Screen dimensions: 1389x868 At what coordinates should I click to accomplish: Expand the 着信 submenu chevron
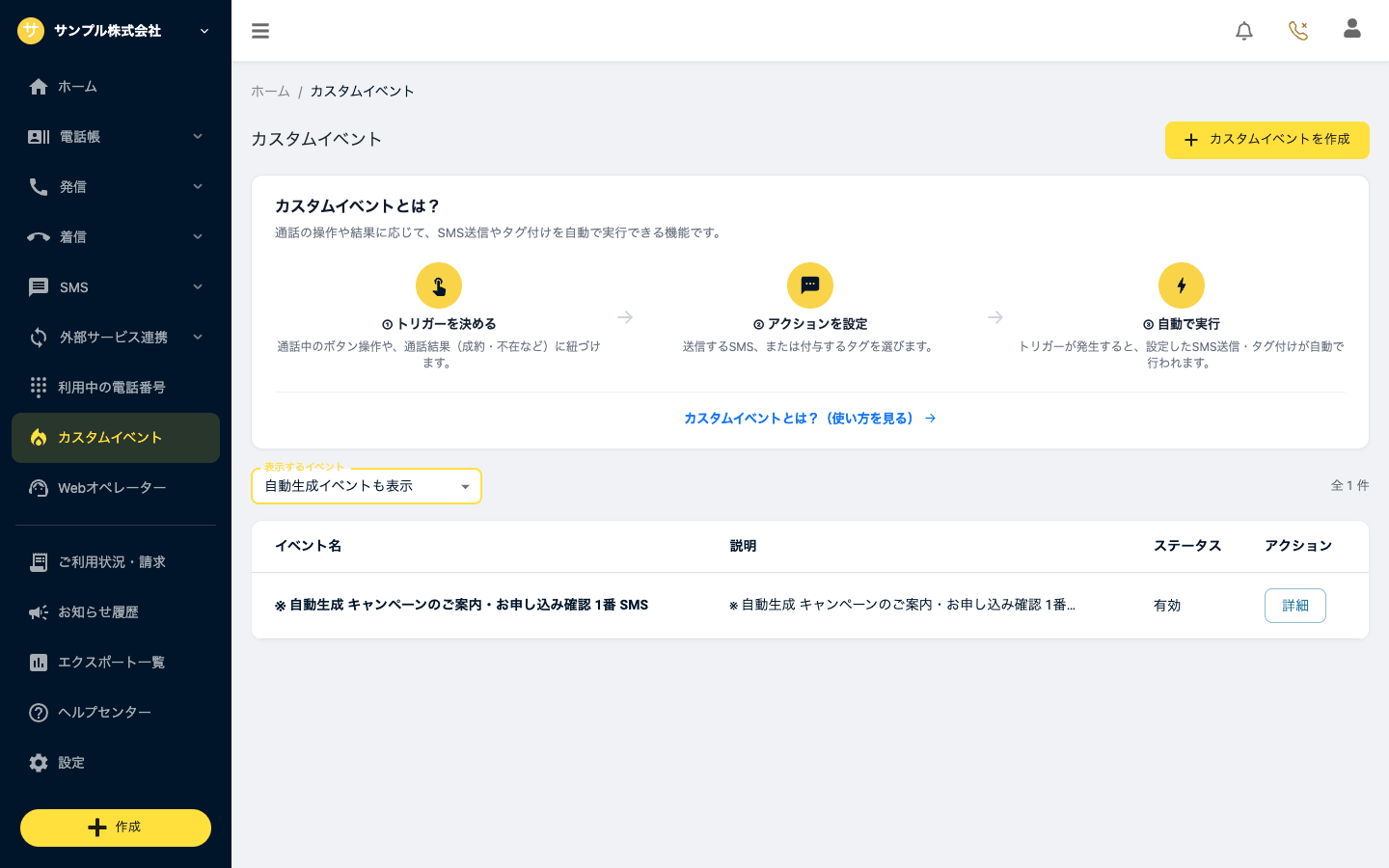pos(198,237)
